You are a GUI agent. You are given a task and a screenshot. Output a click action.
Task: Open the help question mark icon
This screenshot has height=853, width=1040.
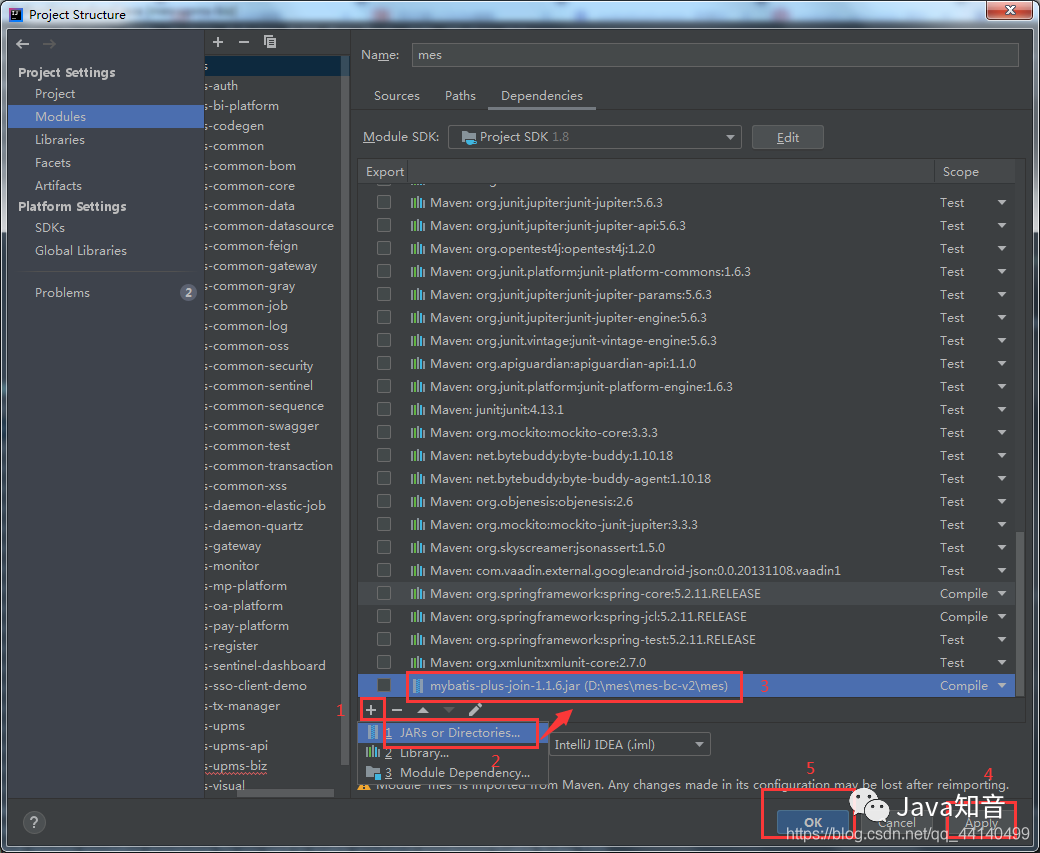pyautogui.click(x=34, y=822)
